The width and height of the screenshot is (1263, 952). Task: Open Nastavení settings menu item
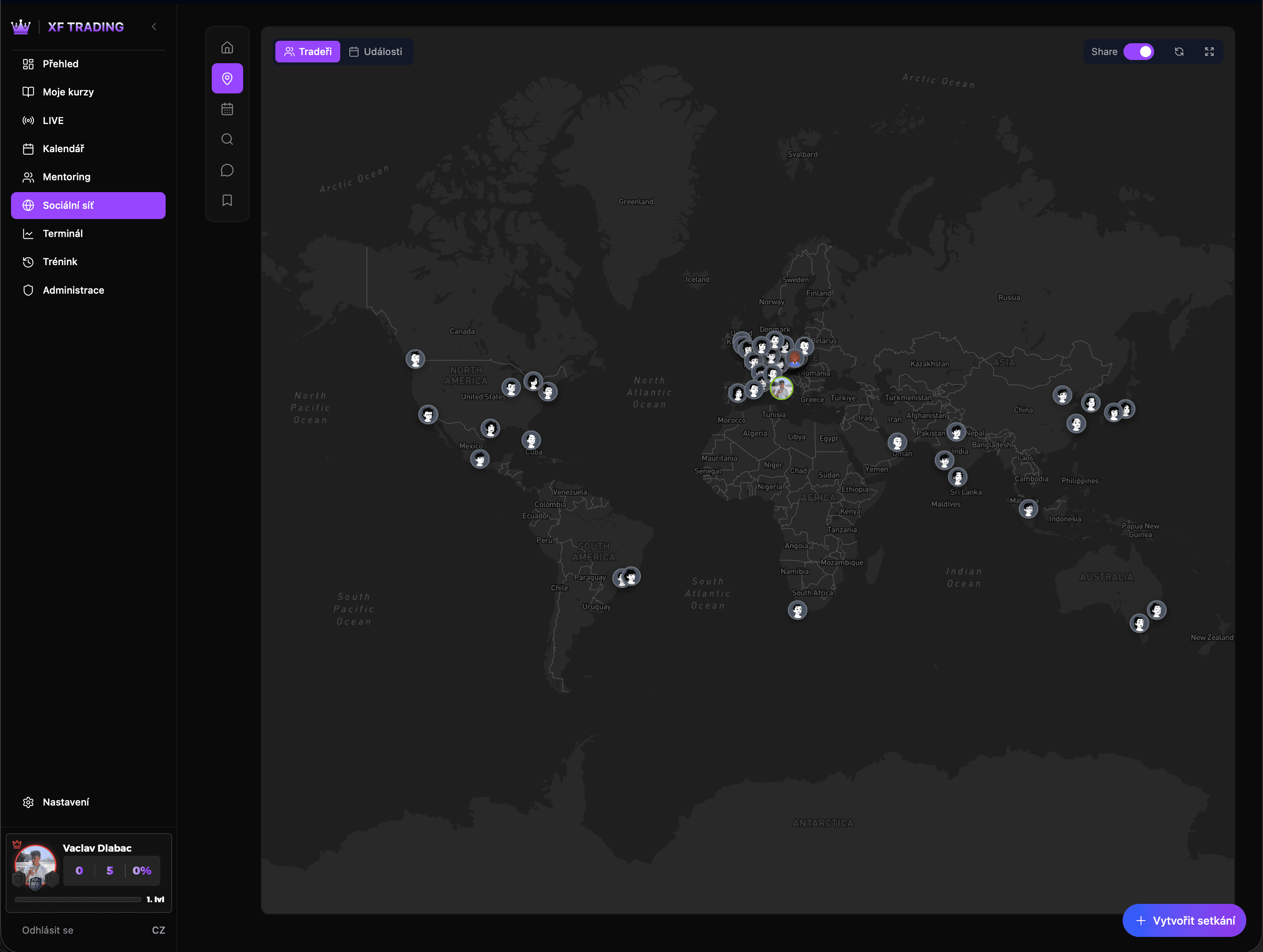[x=65, y=802]
